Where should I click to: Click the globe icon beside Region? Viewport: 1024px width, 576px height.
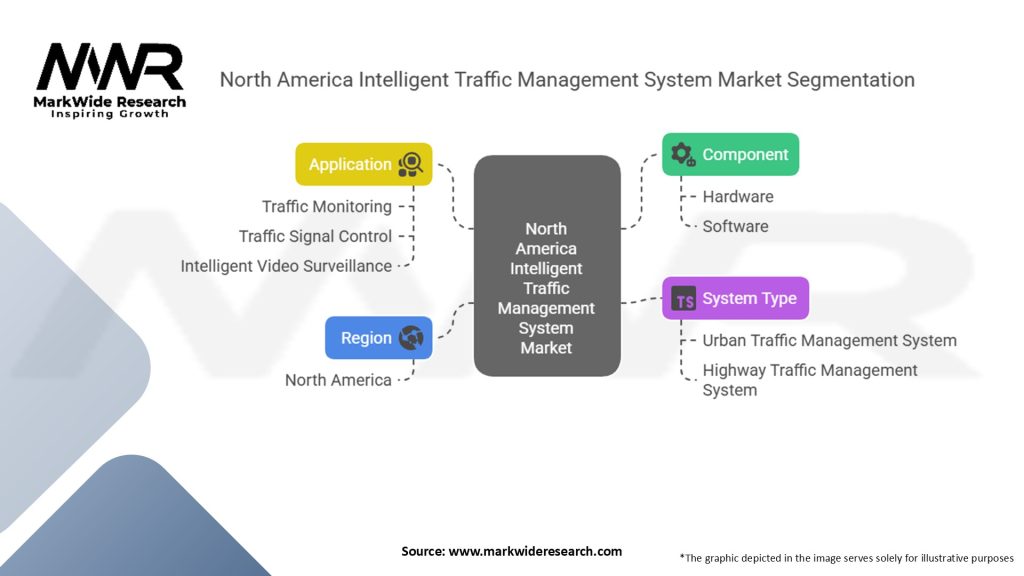pyautogui.click(x=410, y=338)
